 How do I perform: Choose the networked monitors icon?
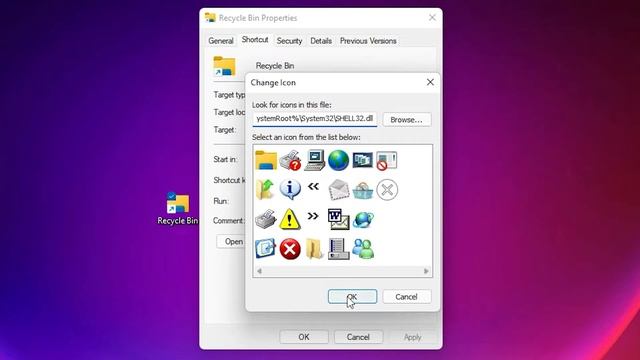click(x=363, y=160)
